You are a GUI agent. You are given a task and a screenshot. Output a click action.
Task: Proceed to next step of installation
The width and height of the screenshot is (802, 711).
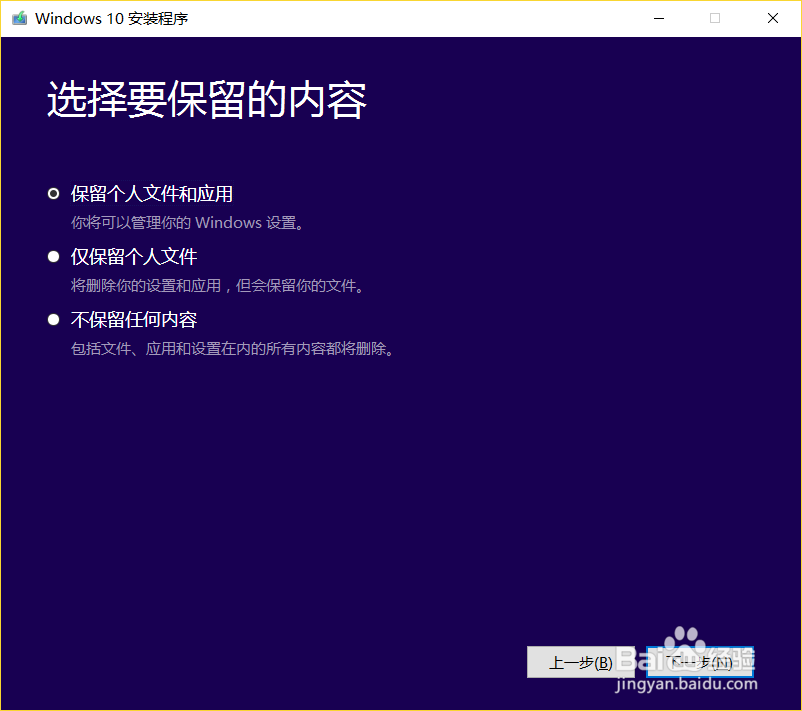700,662
